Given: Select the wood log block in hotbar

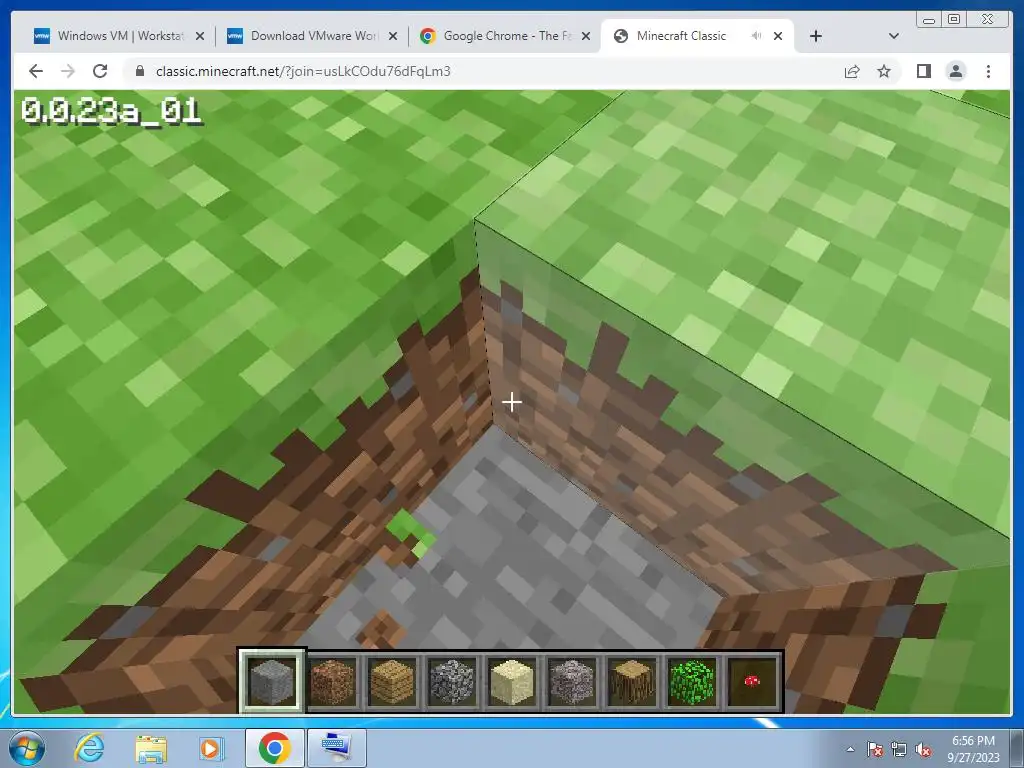Looking at the screenshot, I should point(632,681).
